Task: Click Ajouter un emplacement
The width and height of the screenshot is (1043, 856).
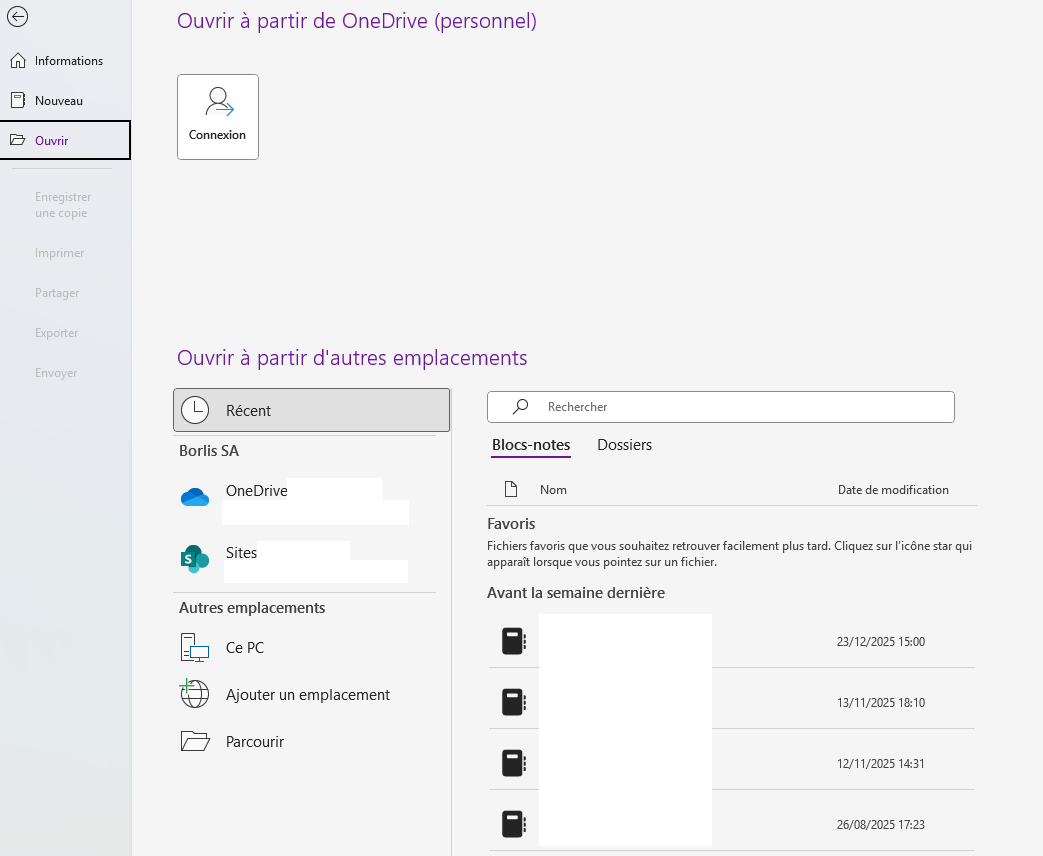Action: click(305, 694)
